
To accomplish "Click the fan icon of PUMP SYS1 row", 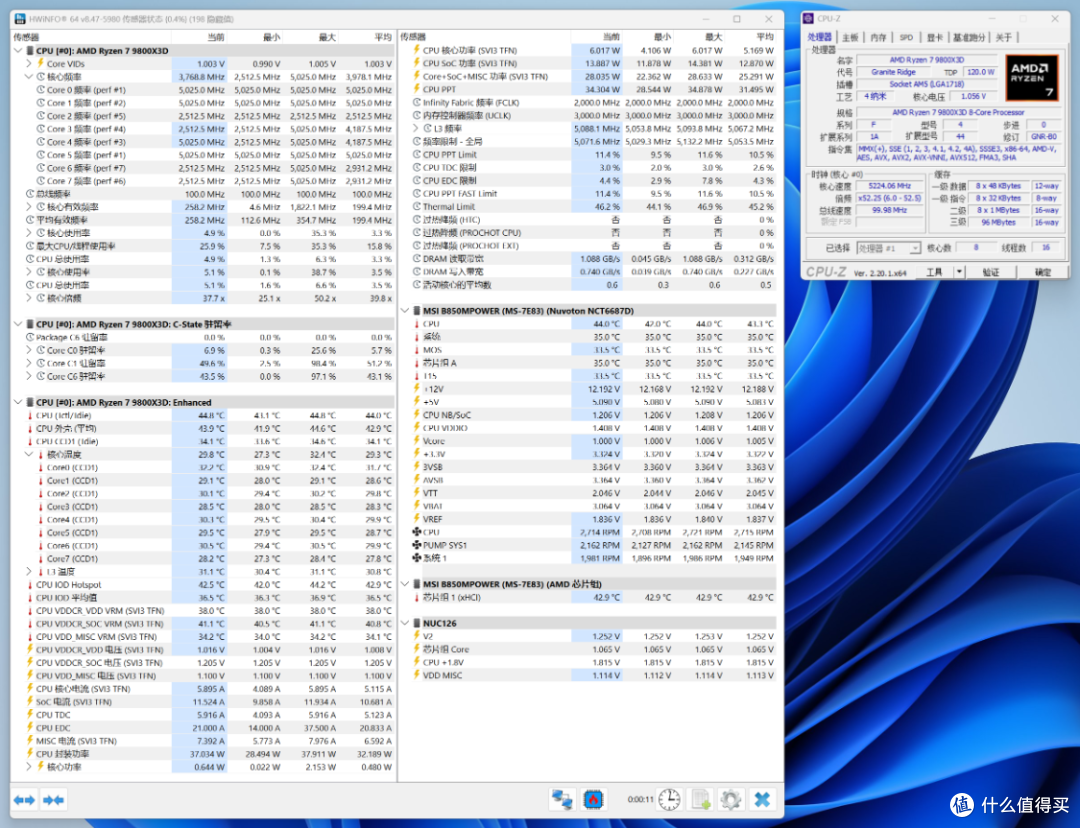I will point(417,545).
